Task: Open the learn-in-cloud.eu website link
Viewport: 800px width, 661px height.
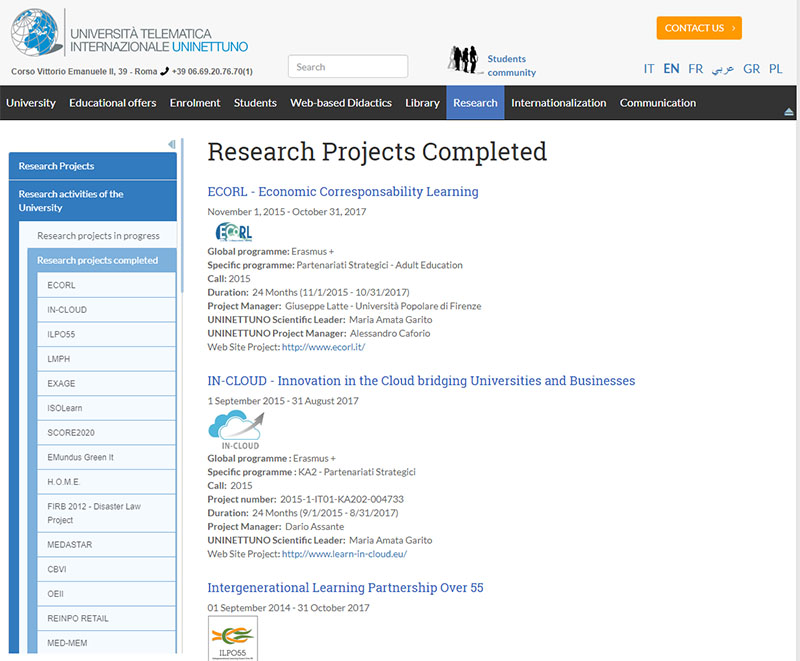Action: (x=344, y=554)
